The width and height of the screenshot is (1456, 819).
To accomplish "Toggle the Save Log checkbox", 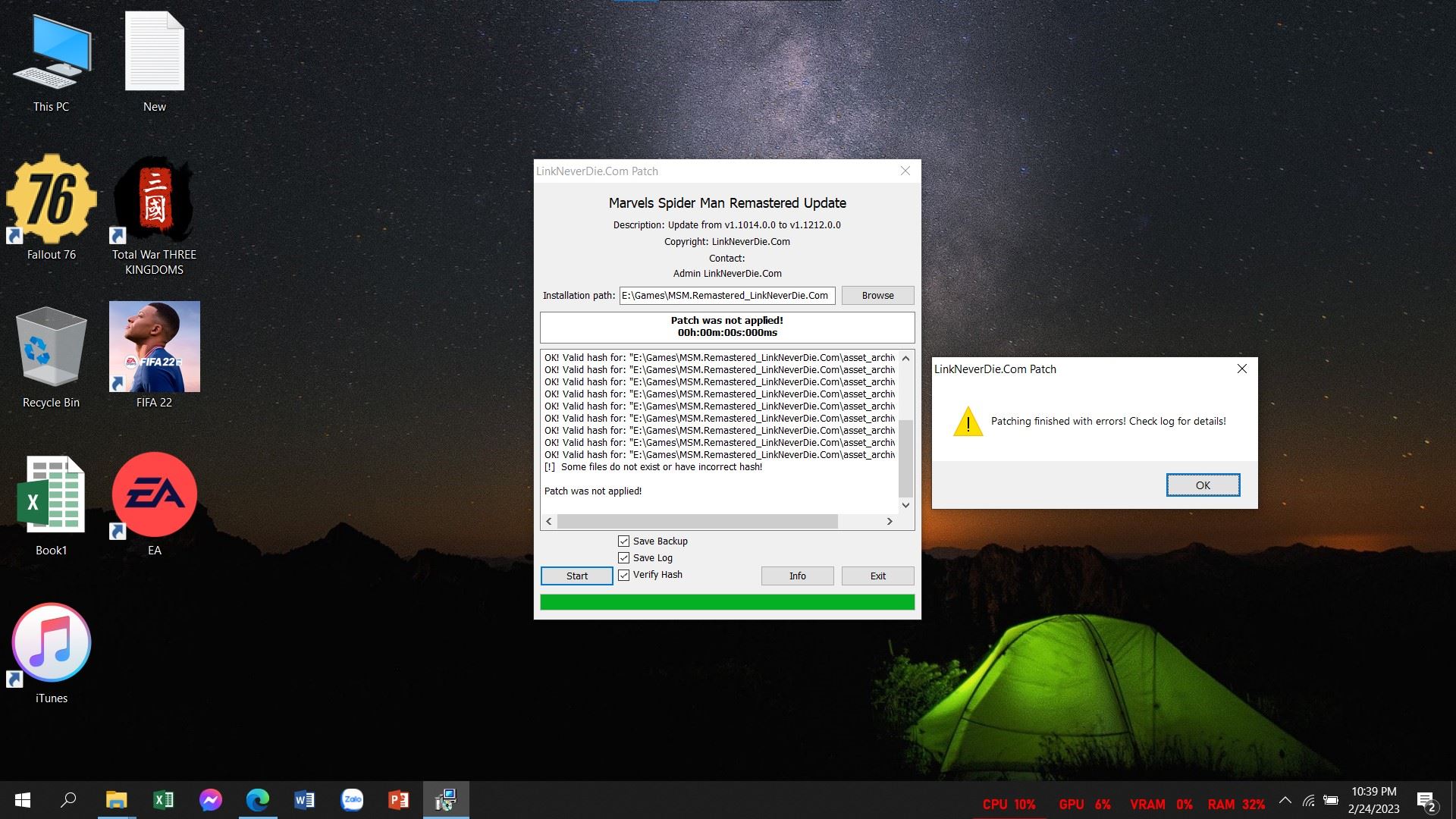I will (x=623, y=558).
